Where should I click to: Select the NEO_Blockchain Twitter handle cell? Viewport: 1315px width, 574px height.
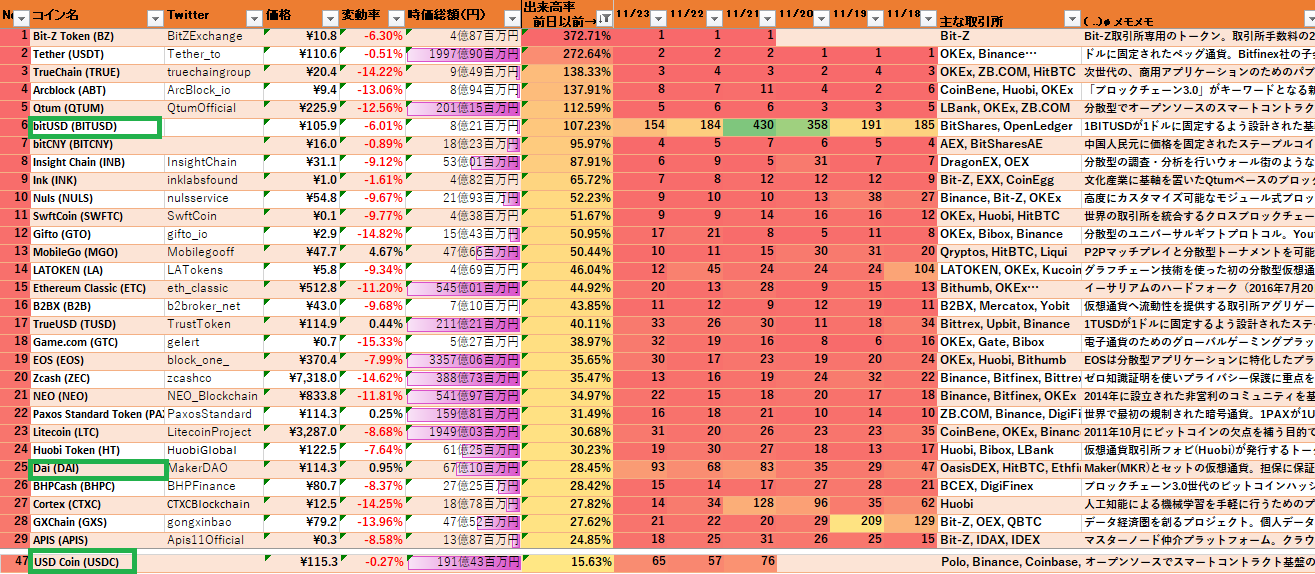click(212, 396)
